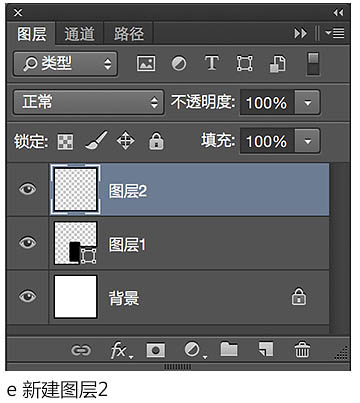Filter for smart objects icon
Viewport: 360px width, 403px height.
coord(278,64)
